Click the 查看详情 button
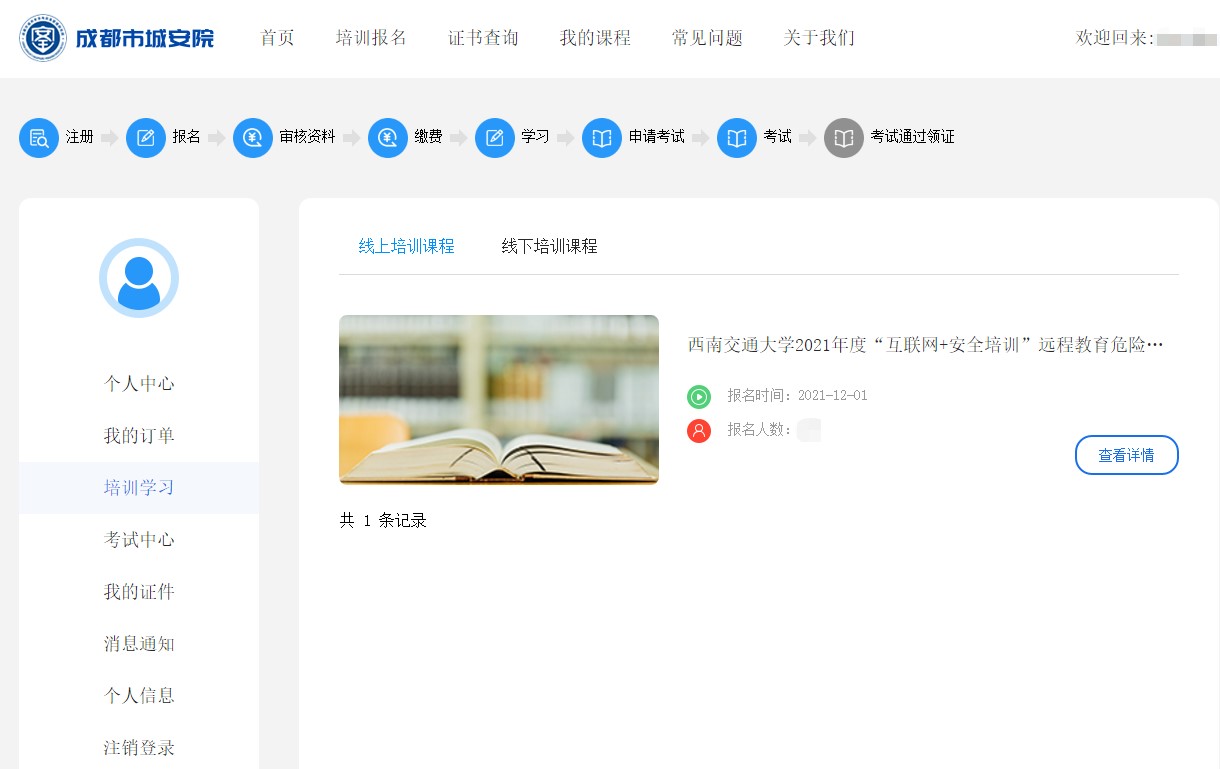The height and width of the screenshot is (769, 1220). pyautogui.click(x=1127, y=454)
